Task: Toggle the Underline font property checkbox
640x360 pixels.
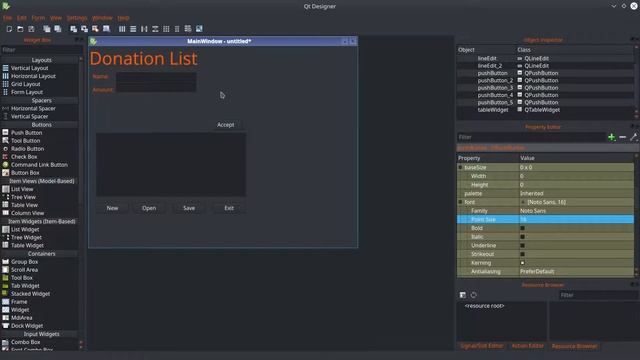Action: click(522, 245)
